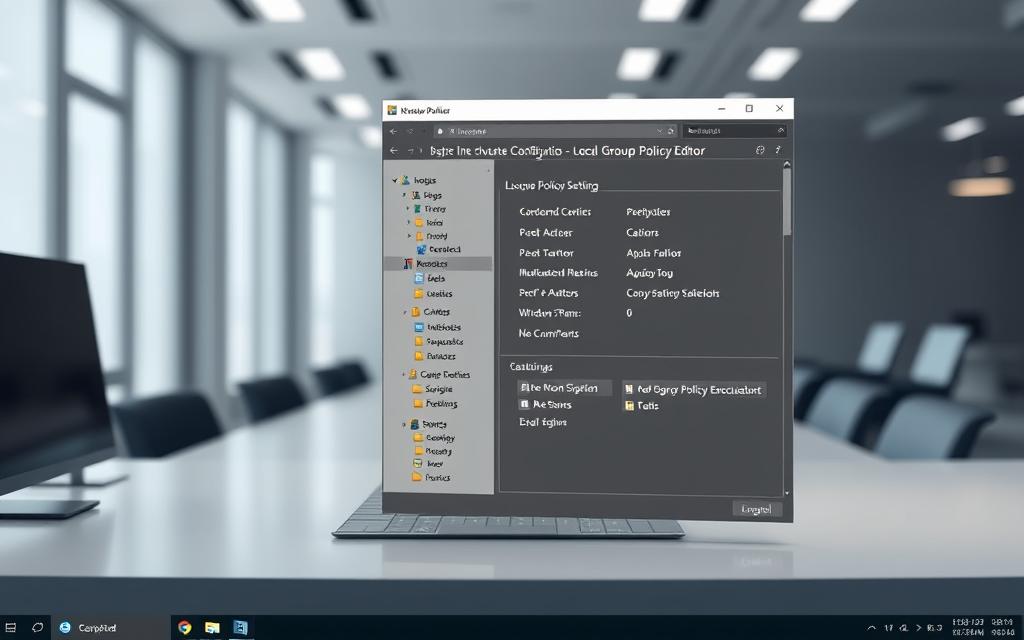Viewport: 1024px width, 640px height.
Task: Show hidden icons in the system tray
Action: [872, 628]
